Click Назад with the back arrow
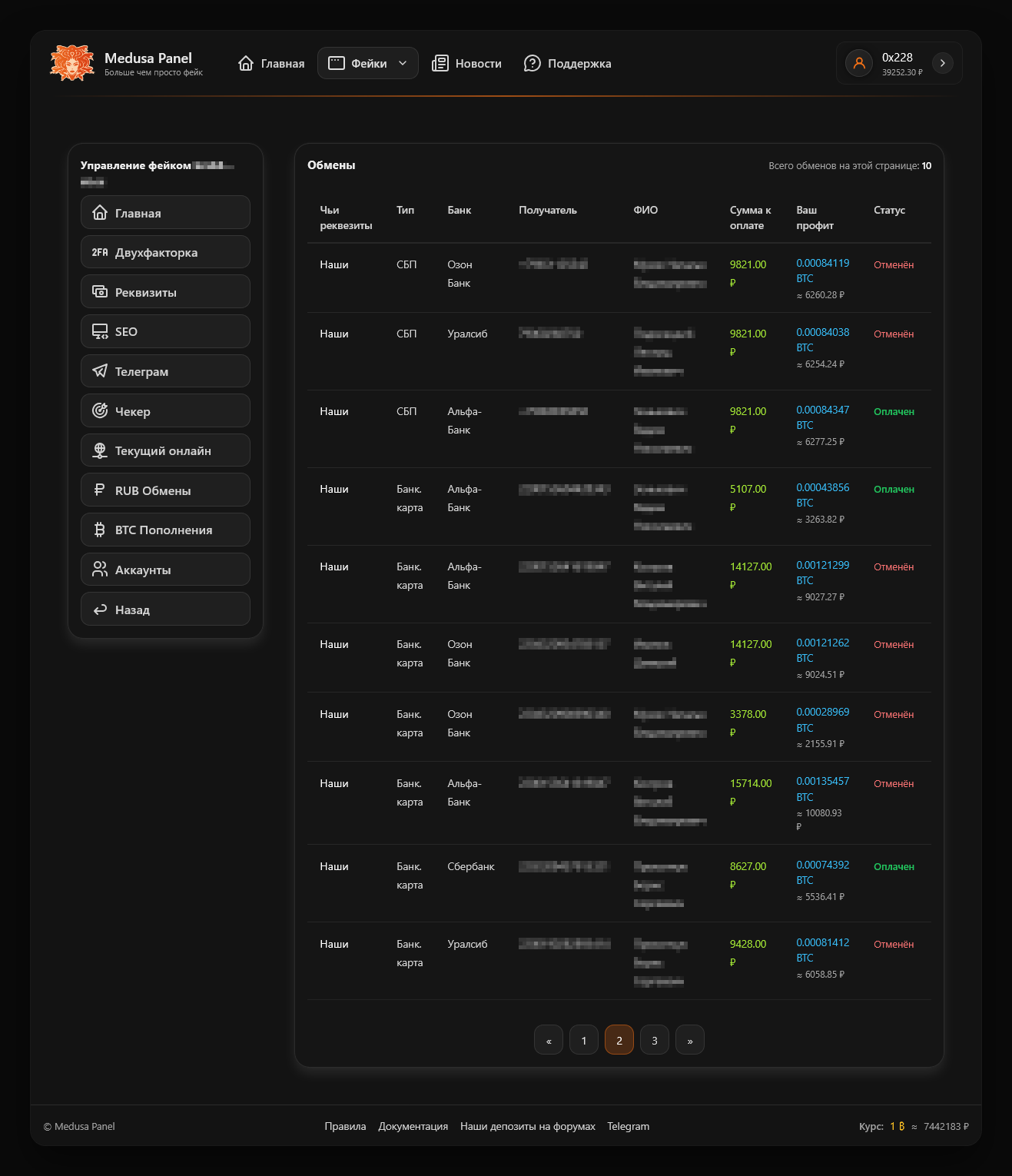The image size is (1012, 1176). (x=165, y=610)
